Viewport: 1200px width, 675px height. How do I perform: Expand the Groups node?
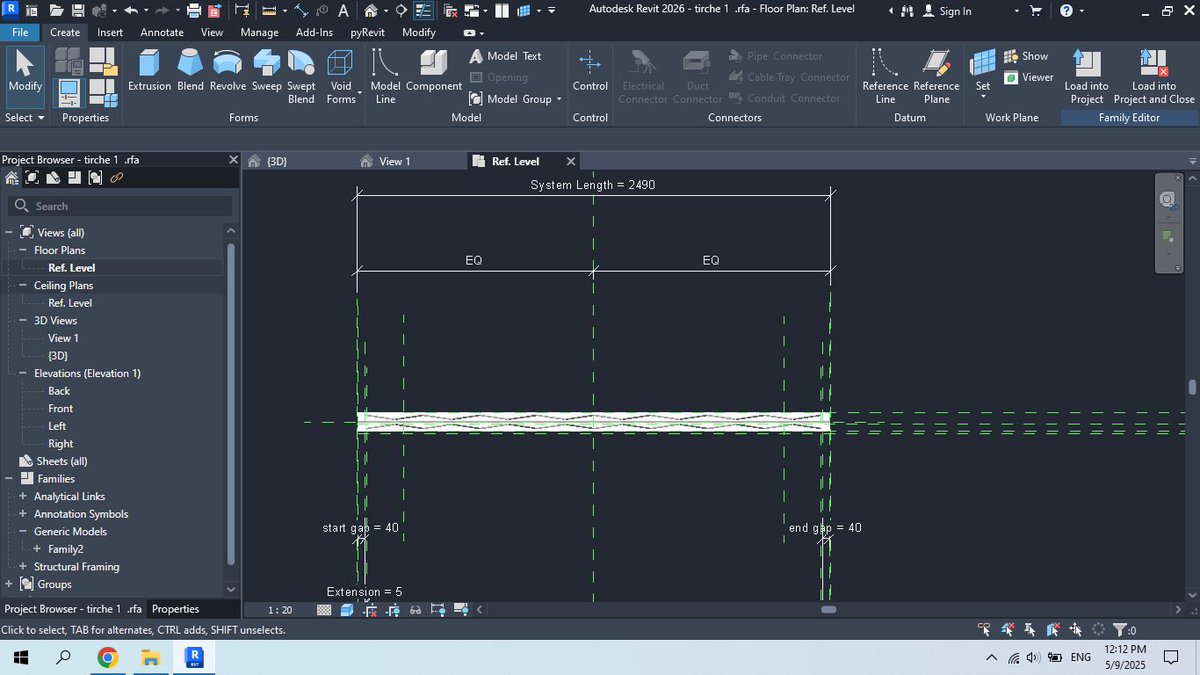9,584
